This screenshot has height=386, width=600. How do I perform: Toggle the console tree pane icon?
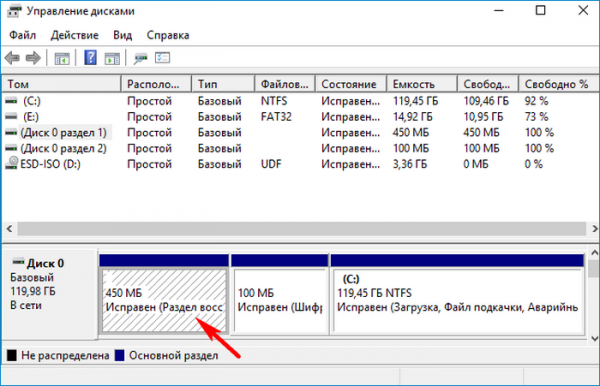pyautogui.click(x=62, y=59)
